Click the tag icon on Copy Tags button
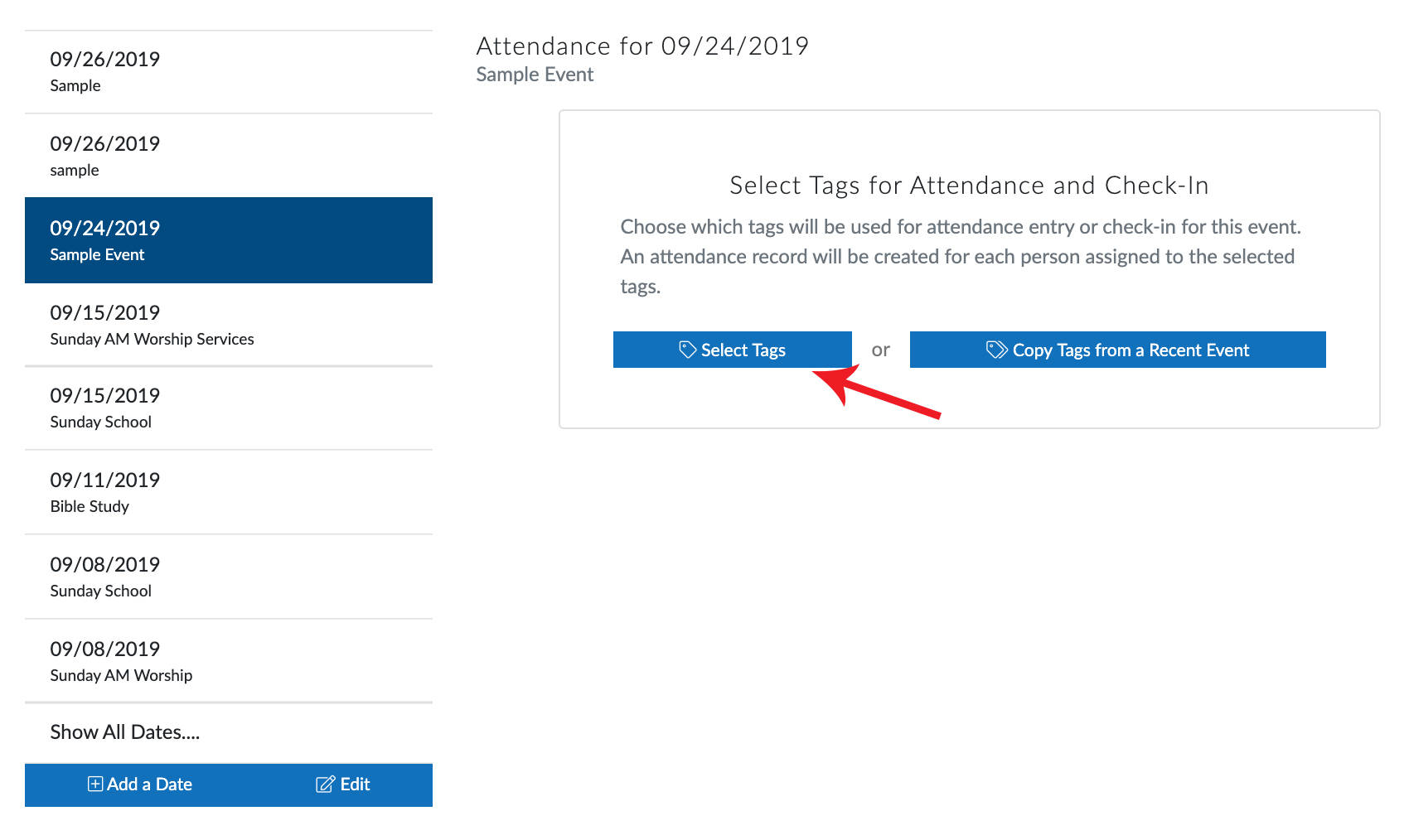Image resolution: width=1409 pixels, height=840 pixels. pyautogui.click(x=995, y=349)
